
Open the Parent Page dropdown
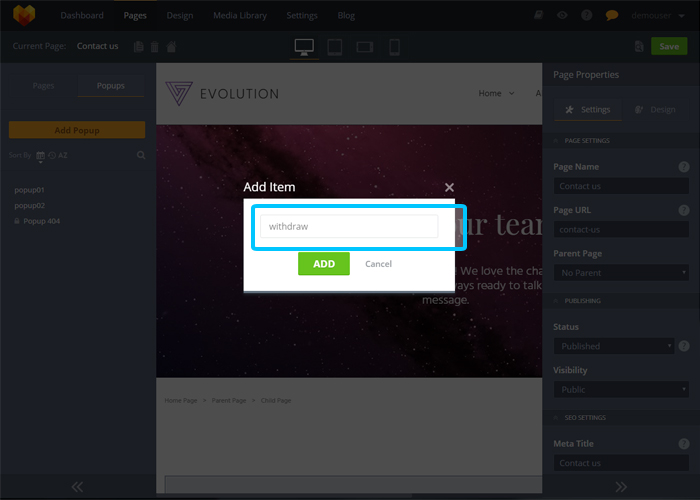click(621, 273)
